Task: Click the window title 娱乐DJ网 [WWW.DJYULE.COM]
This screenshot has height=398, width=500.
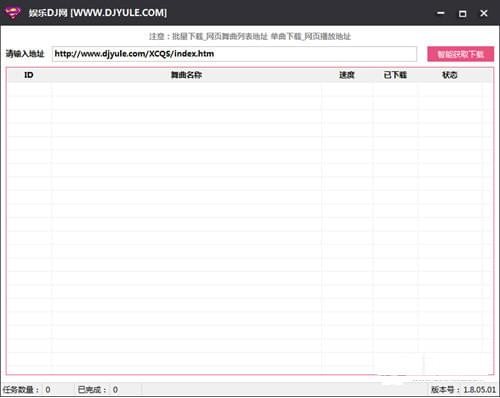Action: tap(98, 13)
